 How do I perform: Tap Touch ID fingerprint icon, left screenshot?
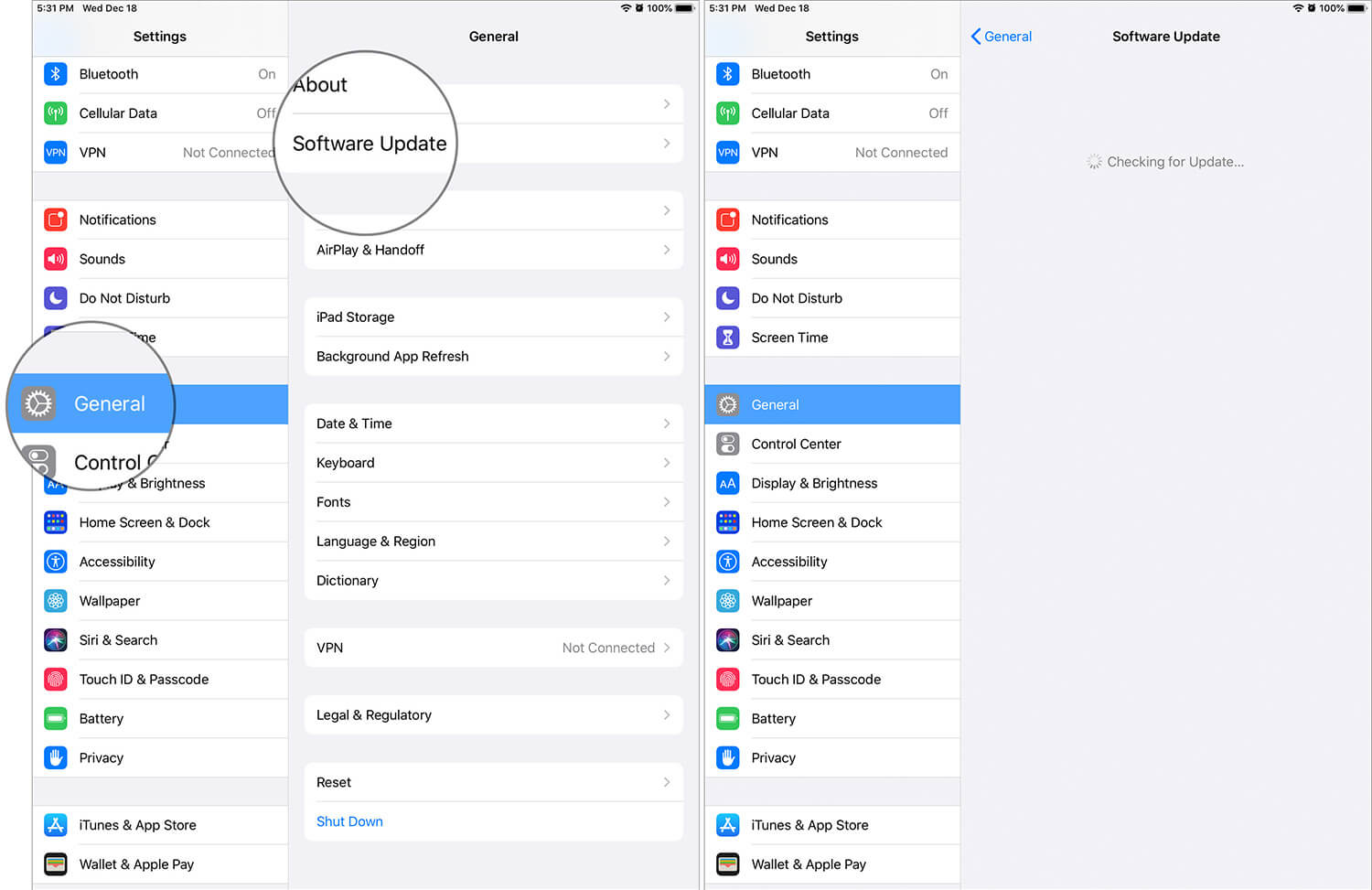(56, 680)
